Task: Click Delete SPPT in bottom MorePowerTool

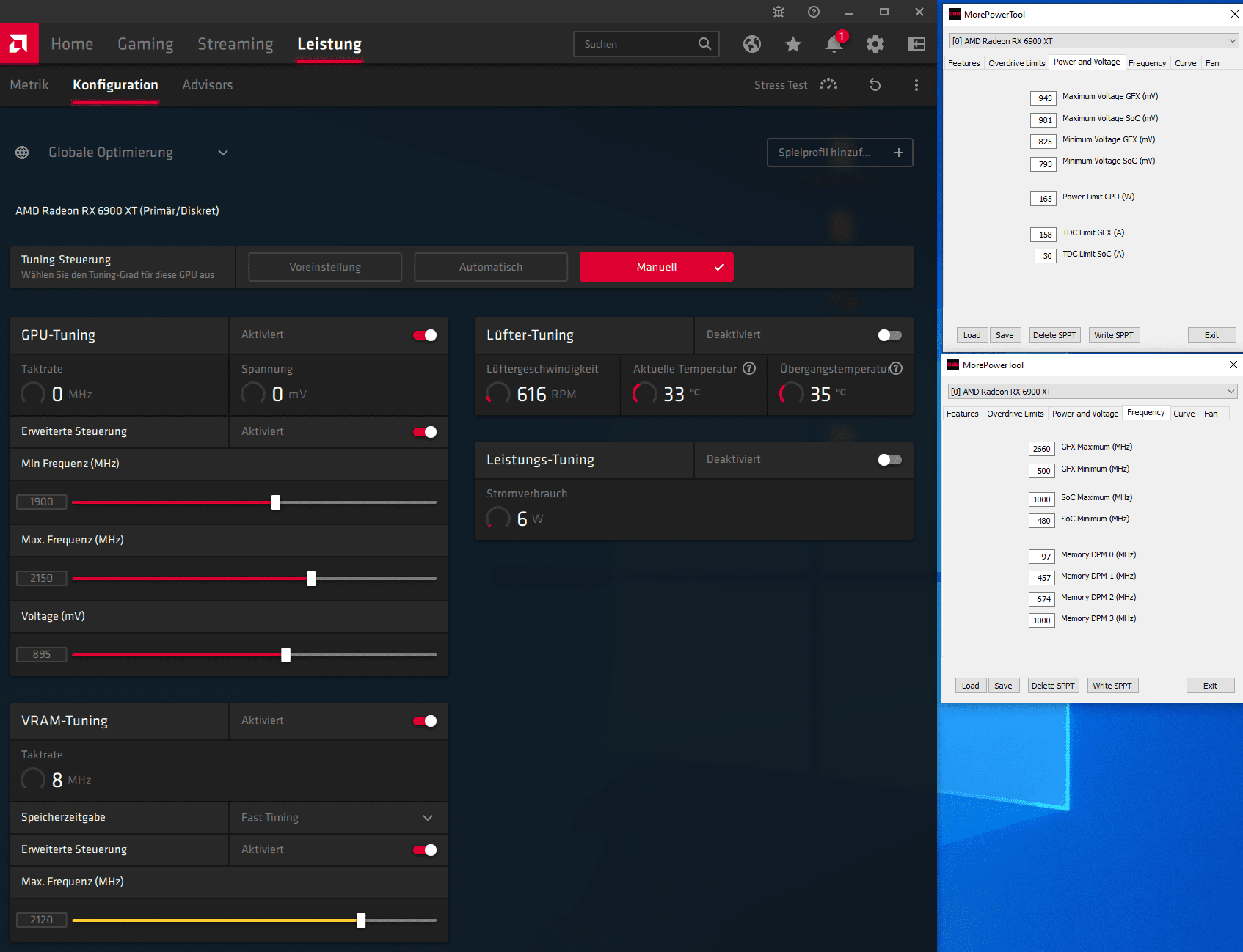Action: (1053, 686)
